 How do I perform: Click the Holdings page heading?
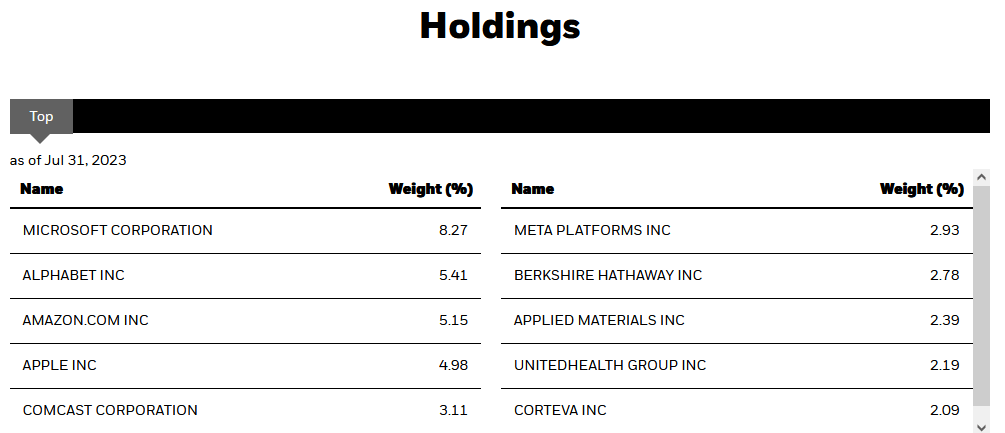tap(500, 26)
